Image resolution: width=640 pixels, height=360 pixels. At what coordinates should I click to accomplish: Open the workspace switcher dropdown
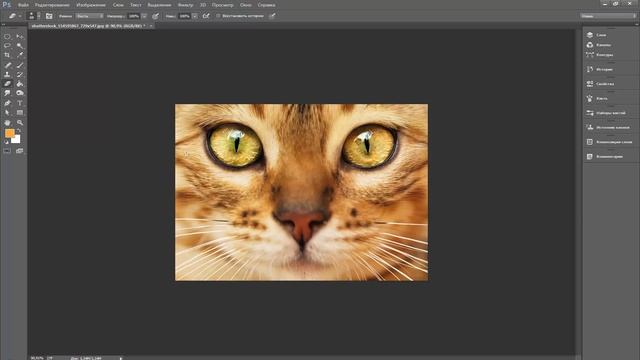(x=608, y=16)
